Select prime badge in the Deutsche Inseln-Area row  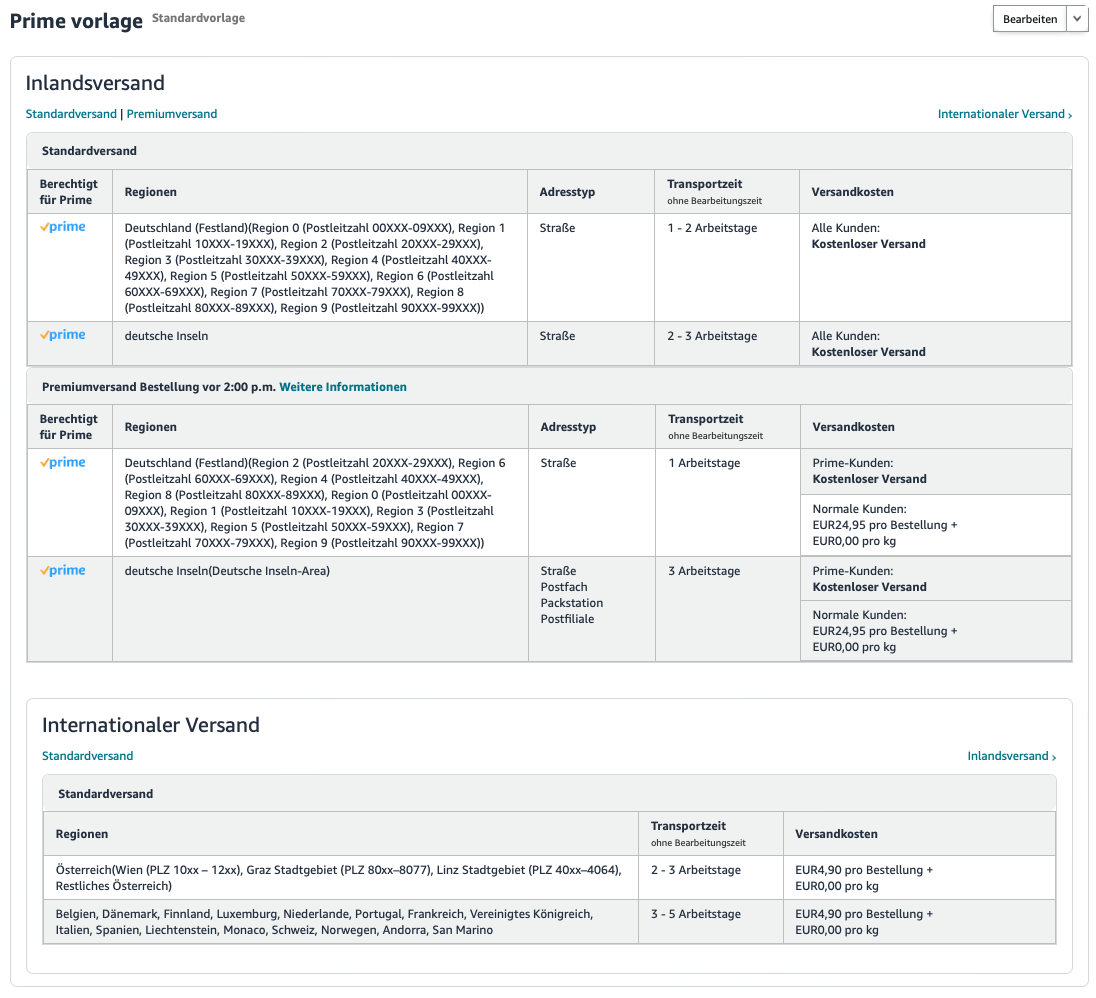pos(63,571)
